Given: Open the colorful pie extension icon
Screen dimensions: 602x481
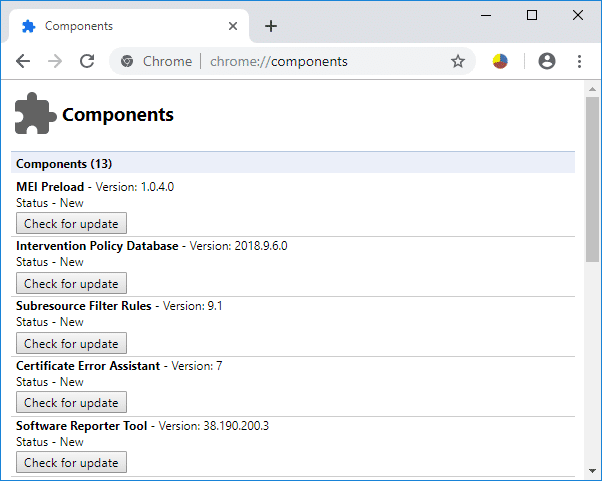Looking at the screenshot, I should click(500, 61).
